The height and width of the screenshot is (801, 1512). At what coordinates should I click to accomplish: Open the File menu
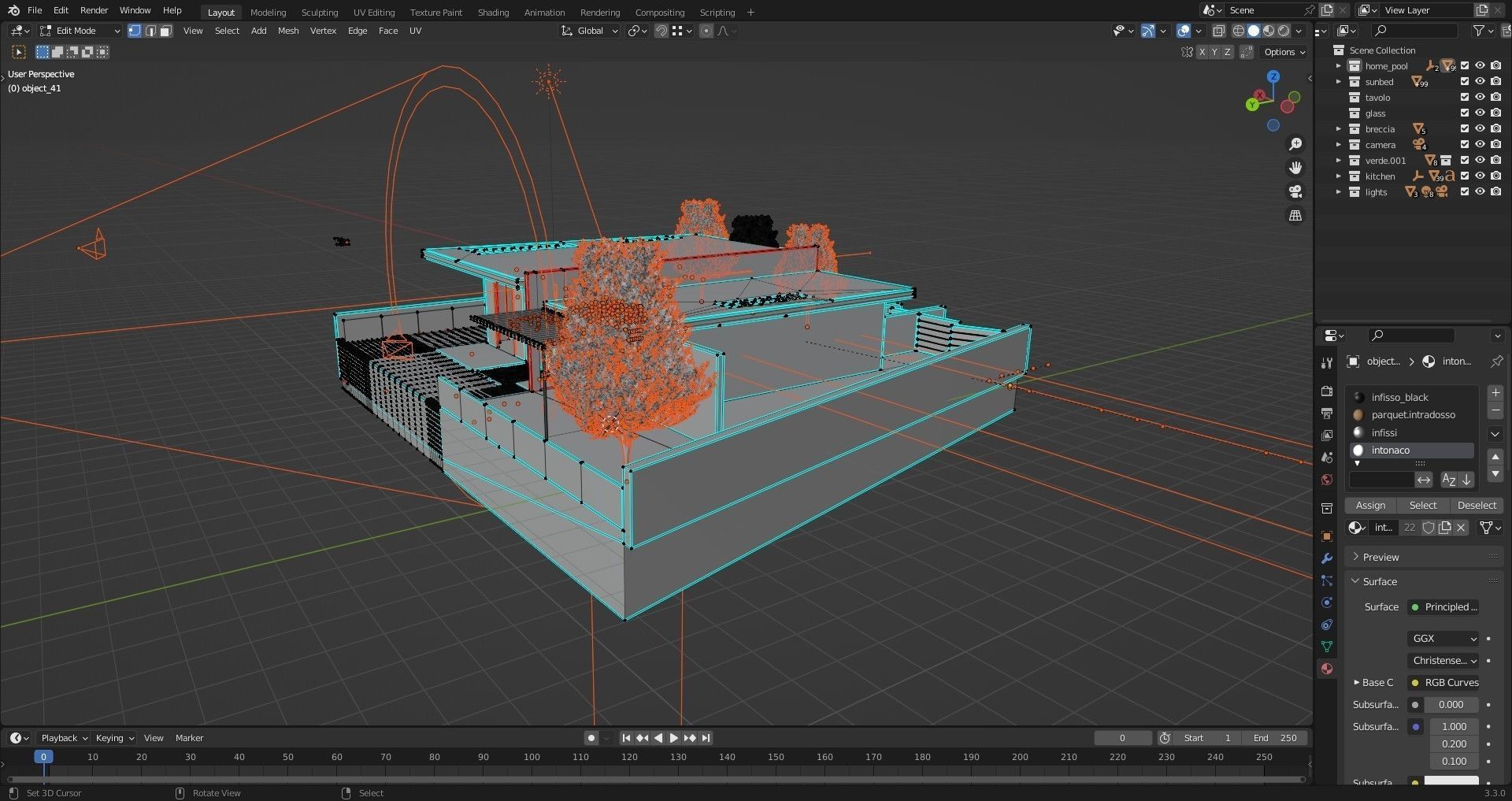tap(35, 10)
